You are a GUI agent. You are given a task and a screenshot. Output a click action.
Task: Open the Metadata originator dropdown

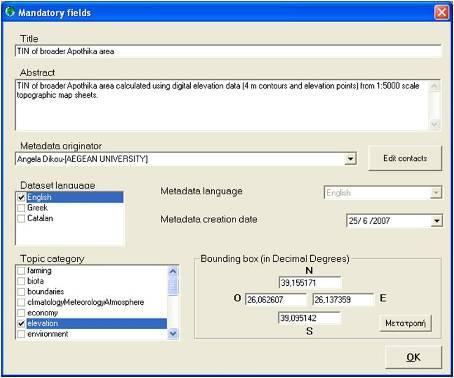pos(350,159)
